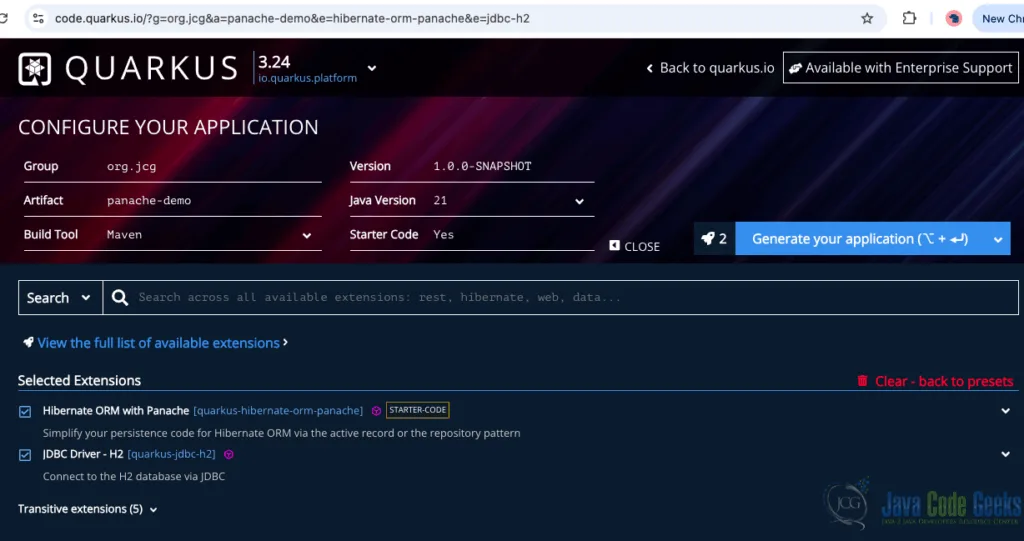Uncheck Hibernate ORM with Panache extension
Screen dimensions: 1024x541
25,412
